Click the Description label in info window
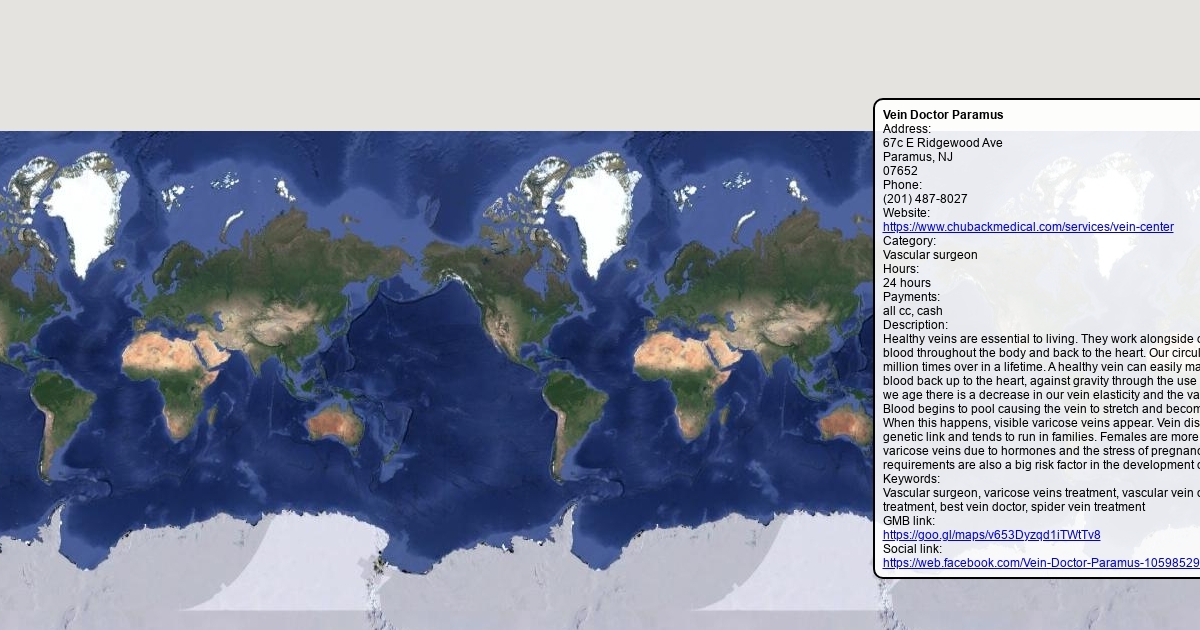 pos(914,325)
